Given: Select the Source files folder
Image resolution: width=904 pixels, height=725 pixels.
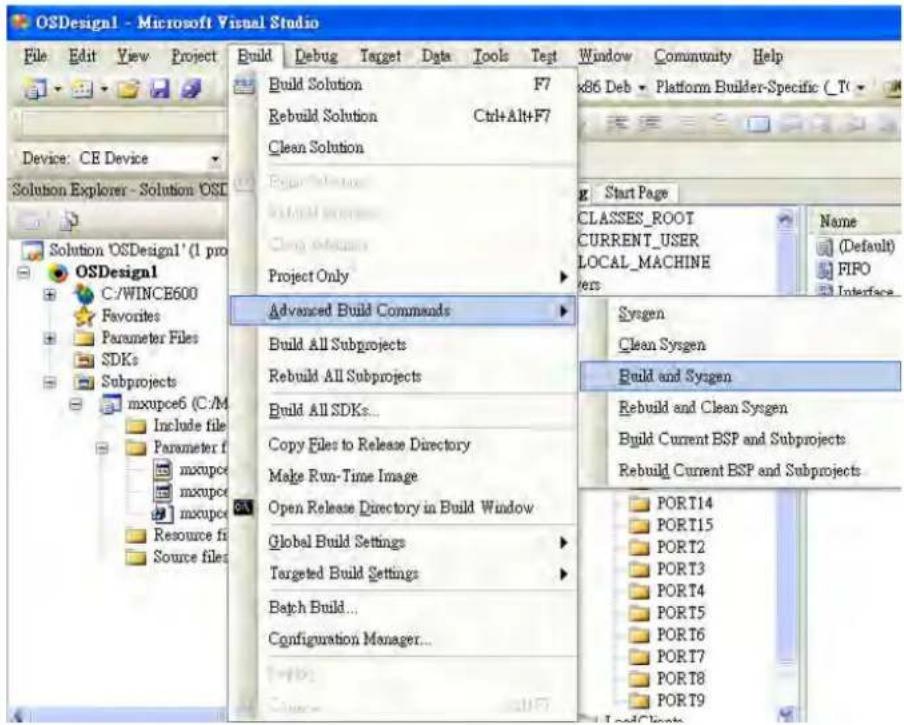Looking at the screenshot, I should point(190,557).
